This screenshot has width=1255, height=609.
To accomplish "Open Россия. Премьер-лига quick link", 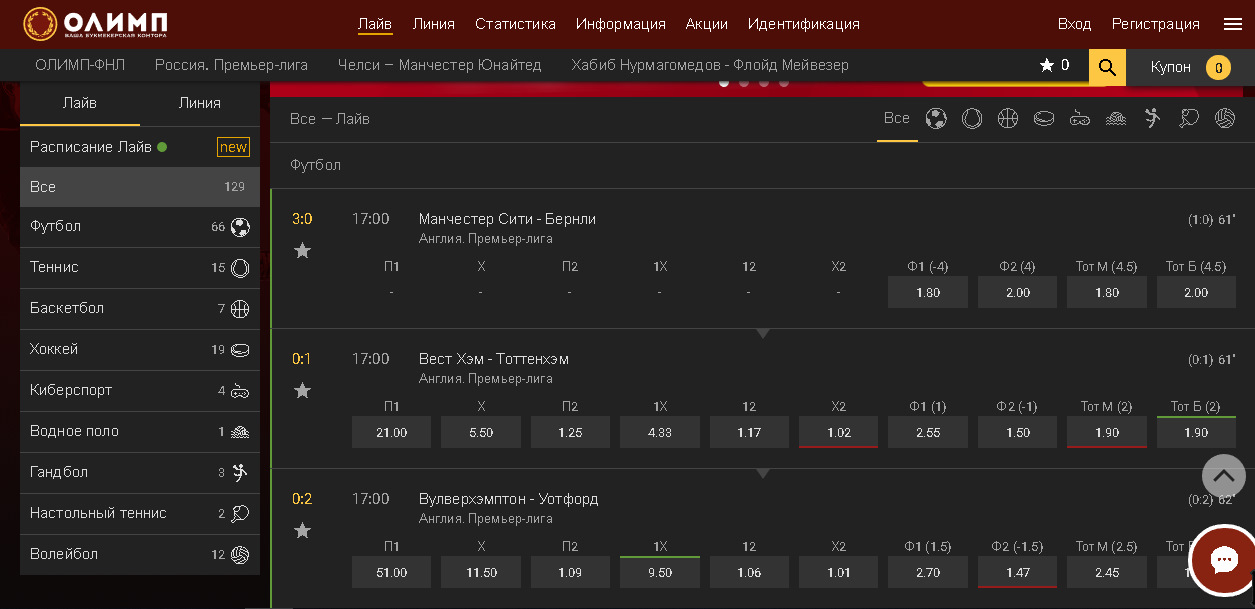I will pyautogui.click(x=231, y=66).
